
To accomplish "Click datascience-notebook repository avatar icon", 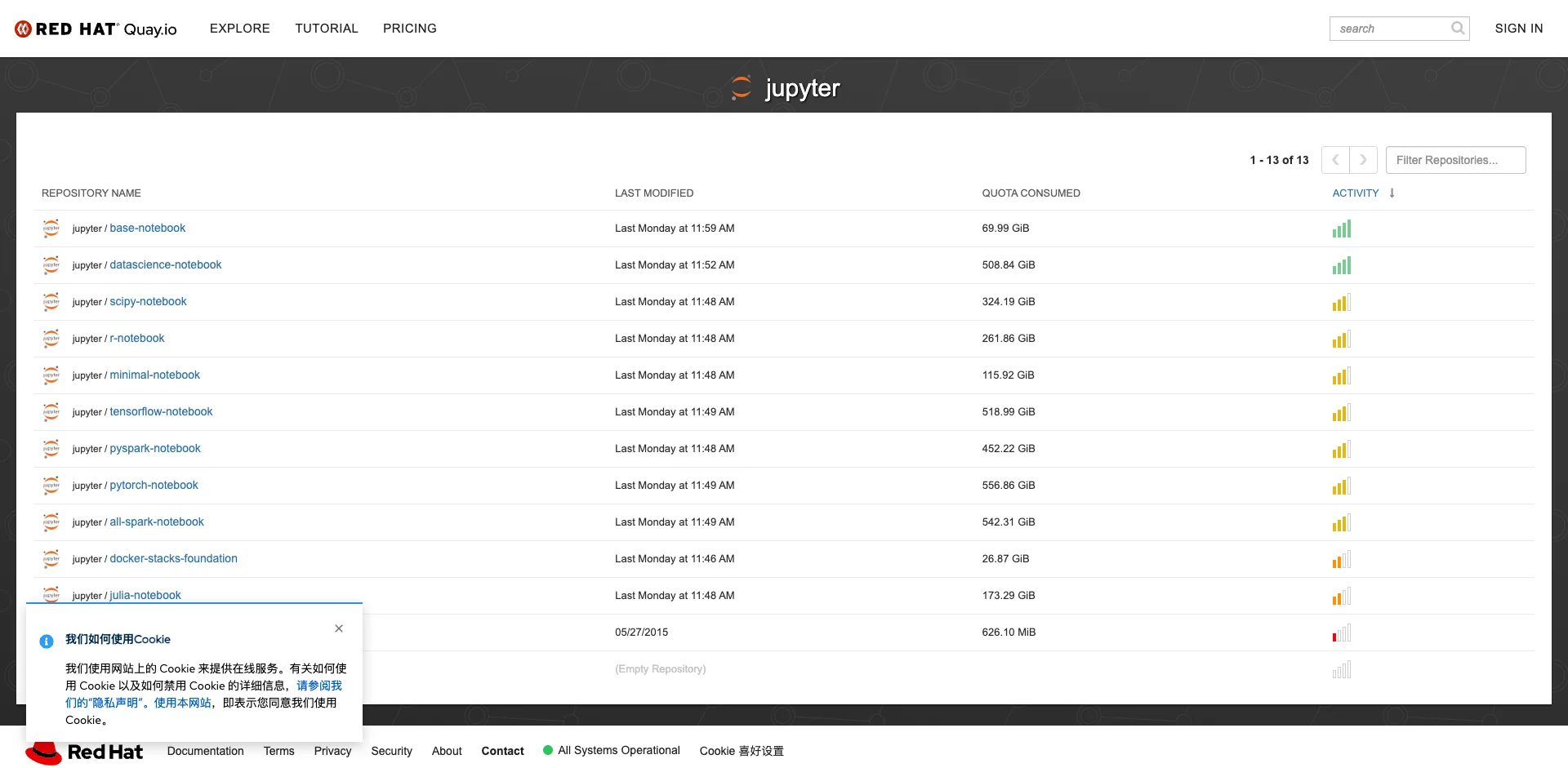I will 51,265.
